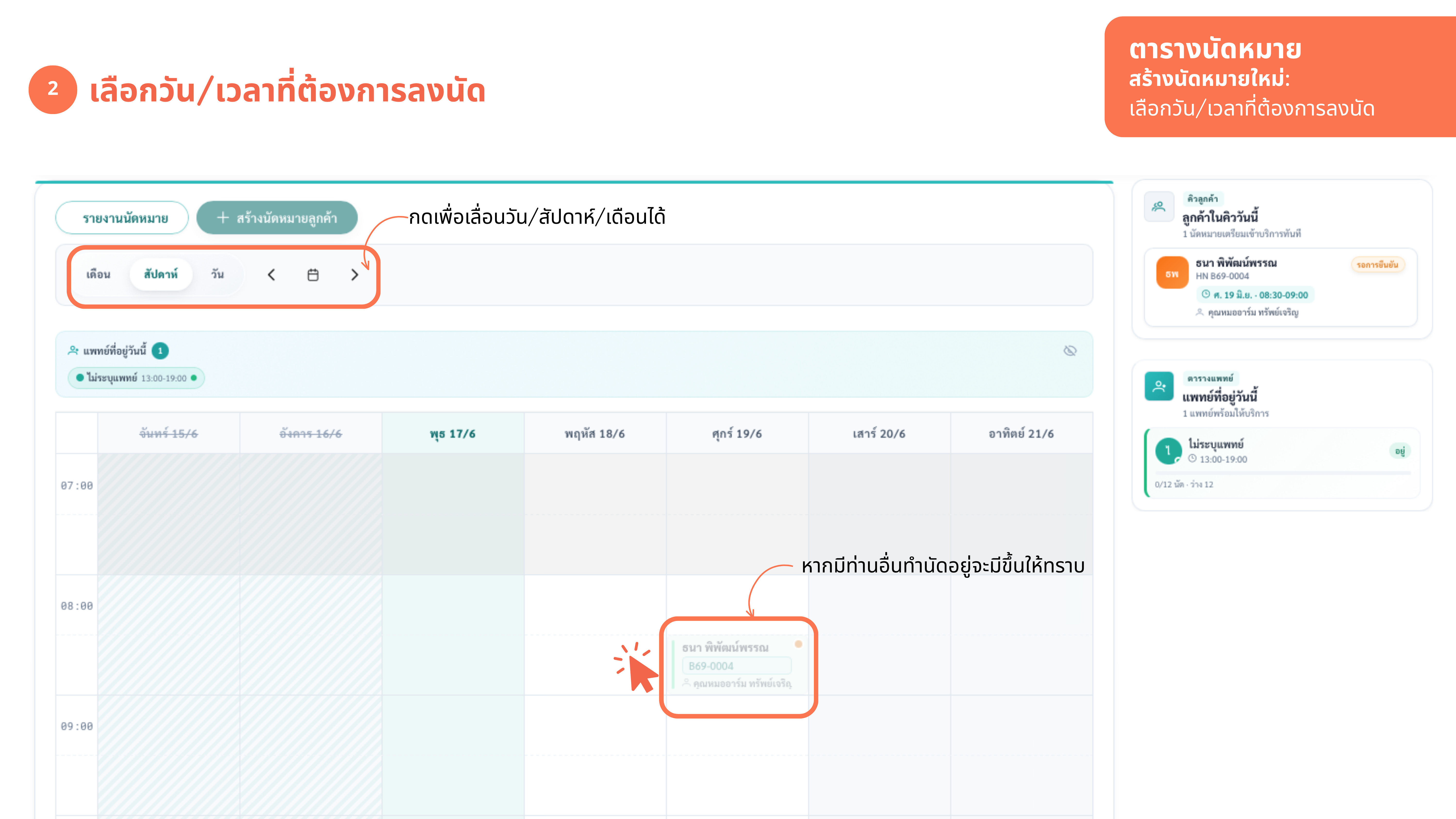Screen dimensions: 1456x819
Task: Select the อาทิตย์ 21/6 column header
Action: 1021,433
